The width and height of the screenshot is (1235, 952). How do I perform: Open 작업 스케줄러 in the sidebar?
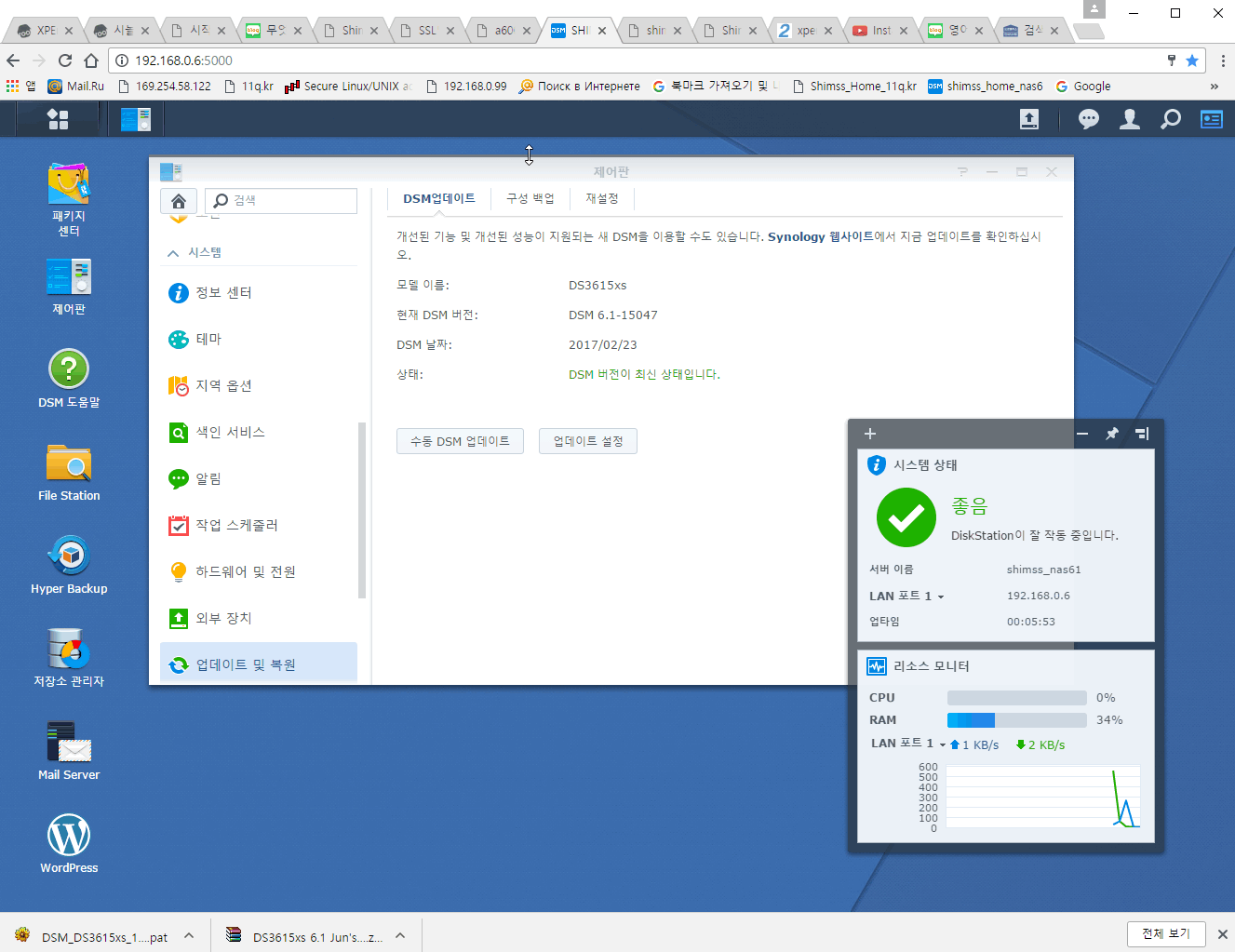pyautogui.click(x=259, y=525)
